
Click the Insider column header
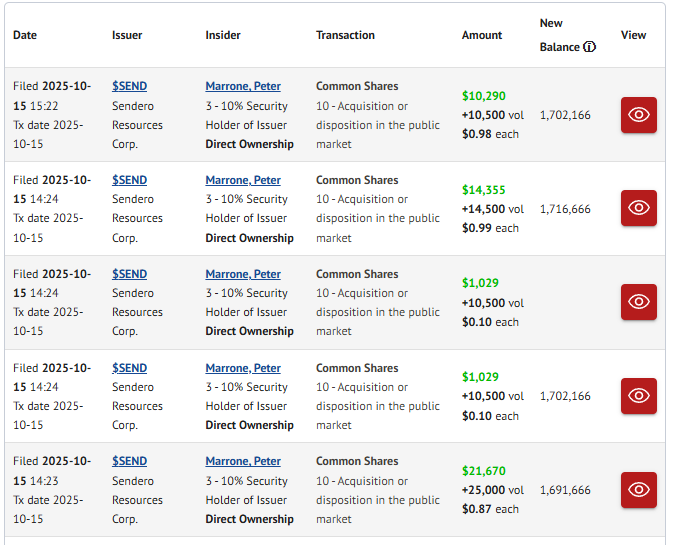(x=223, y=35)
